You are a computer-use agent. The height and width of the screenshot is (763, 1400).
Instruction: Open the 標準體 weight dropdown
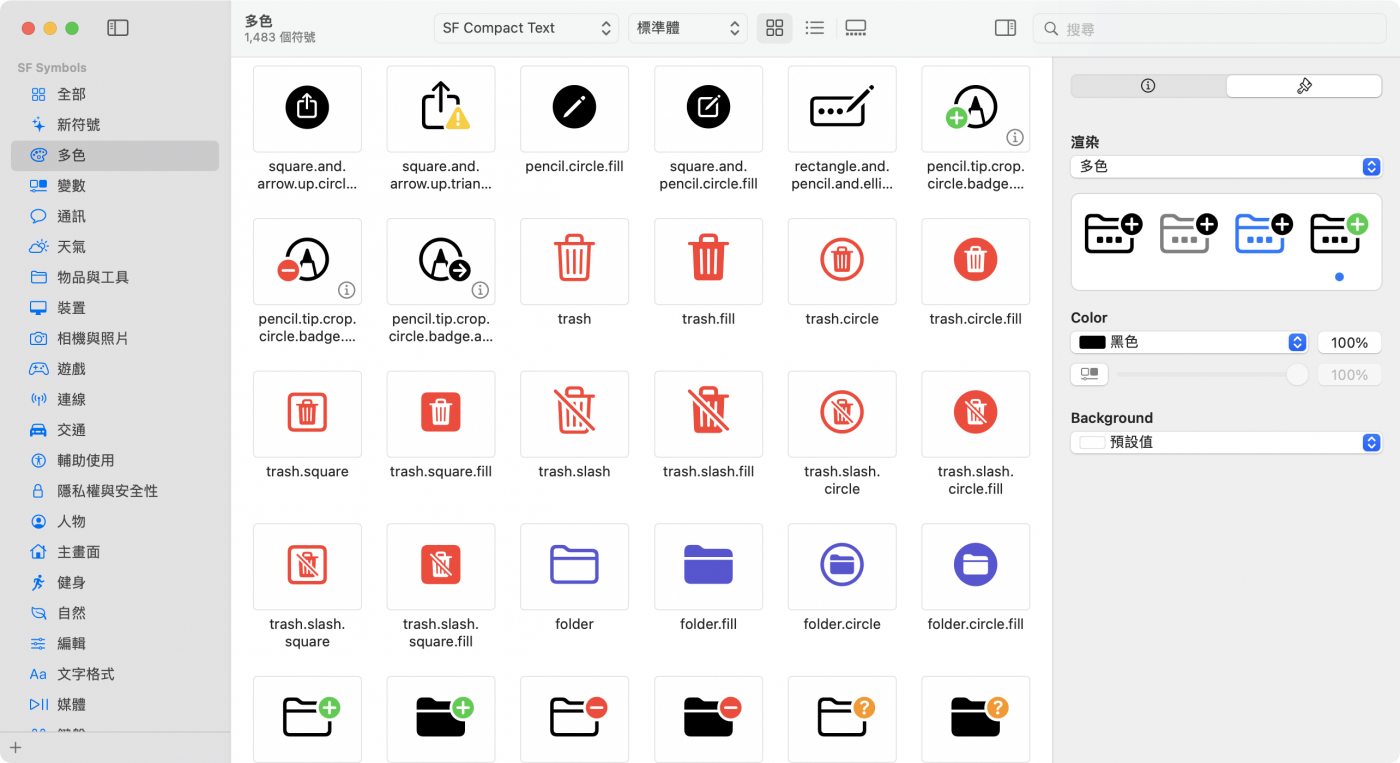pos(688,28)
